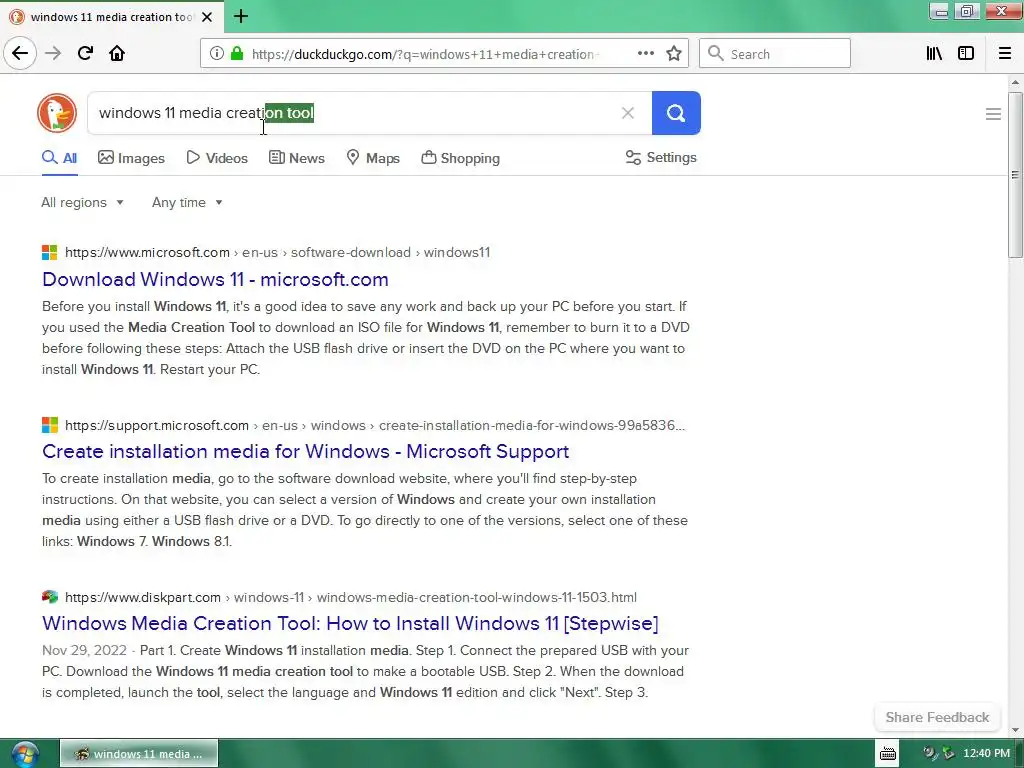Click the DuckDuckGo duck logo
This screenshot has width=1024, height=768.
[57, 113]
